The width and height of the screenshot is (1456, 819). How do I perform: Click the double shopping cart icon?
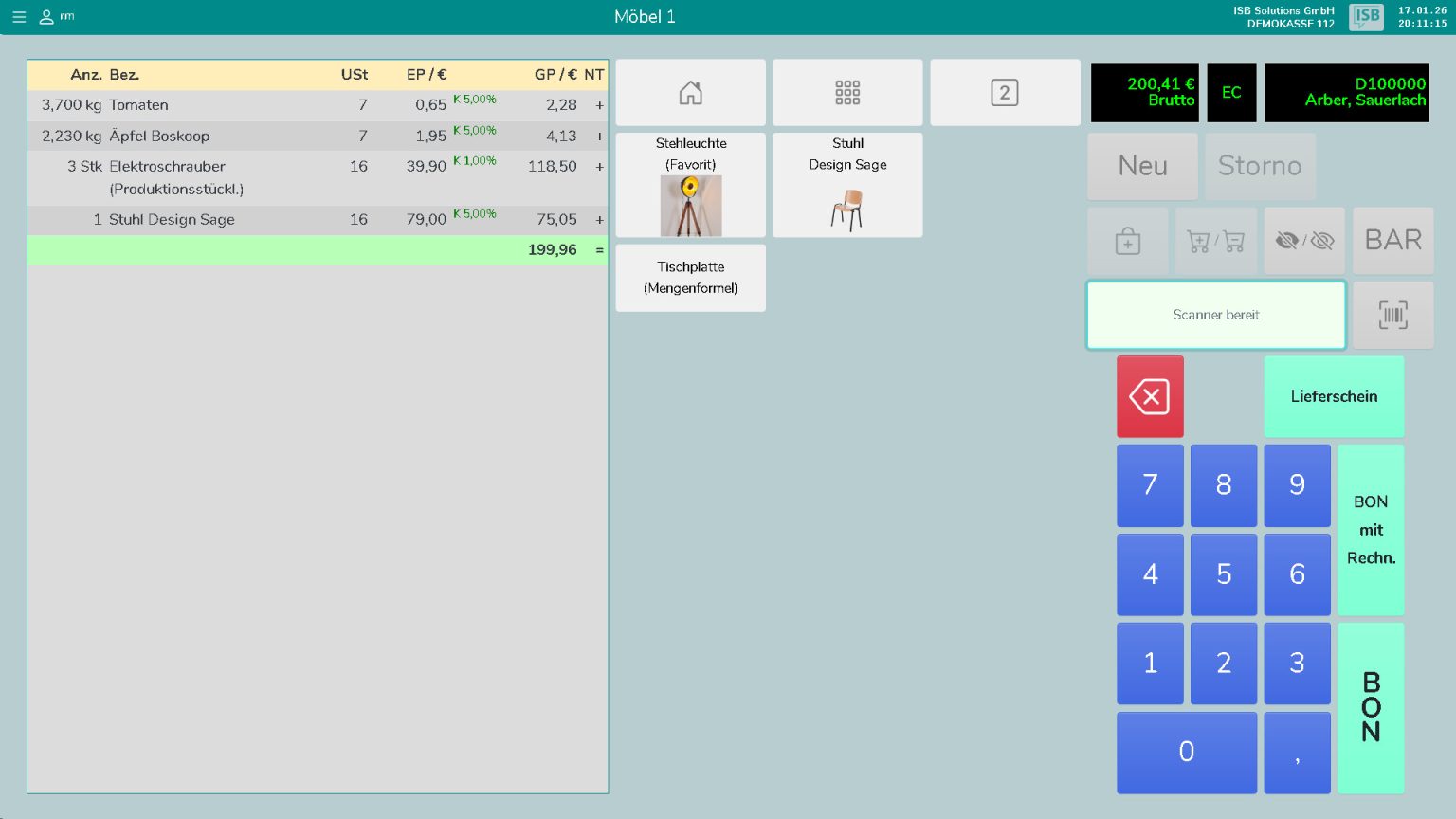(x=1215, y=242)
